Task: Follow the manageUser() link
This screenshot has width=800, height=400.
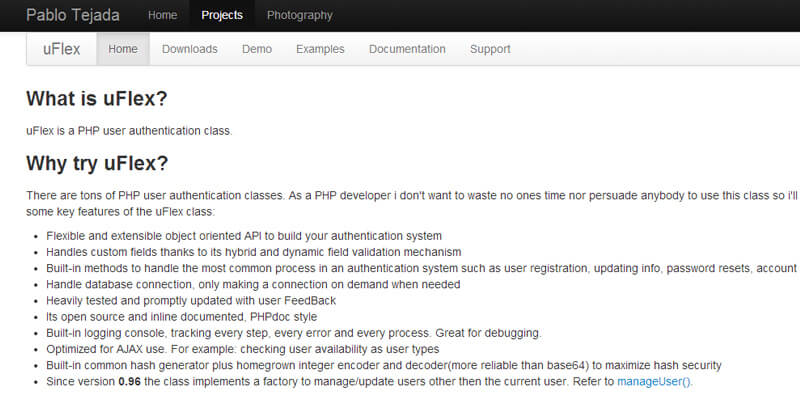Action: click(x=654, y=381)
